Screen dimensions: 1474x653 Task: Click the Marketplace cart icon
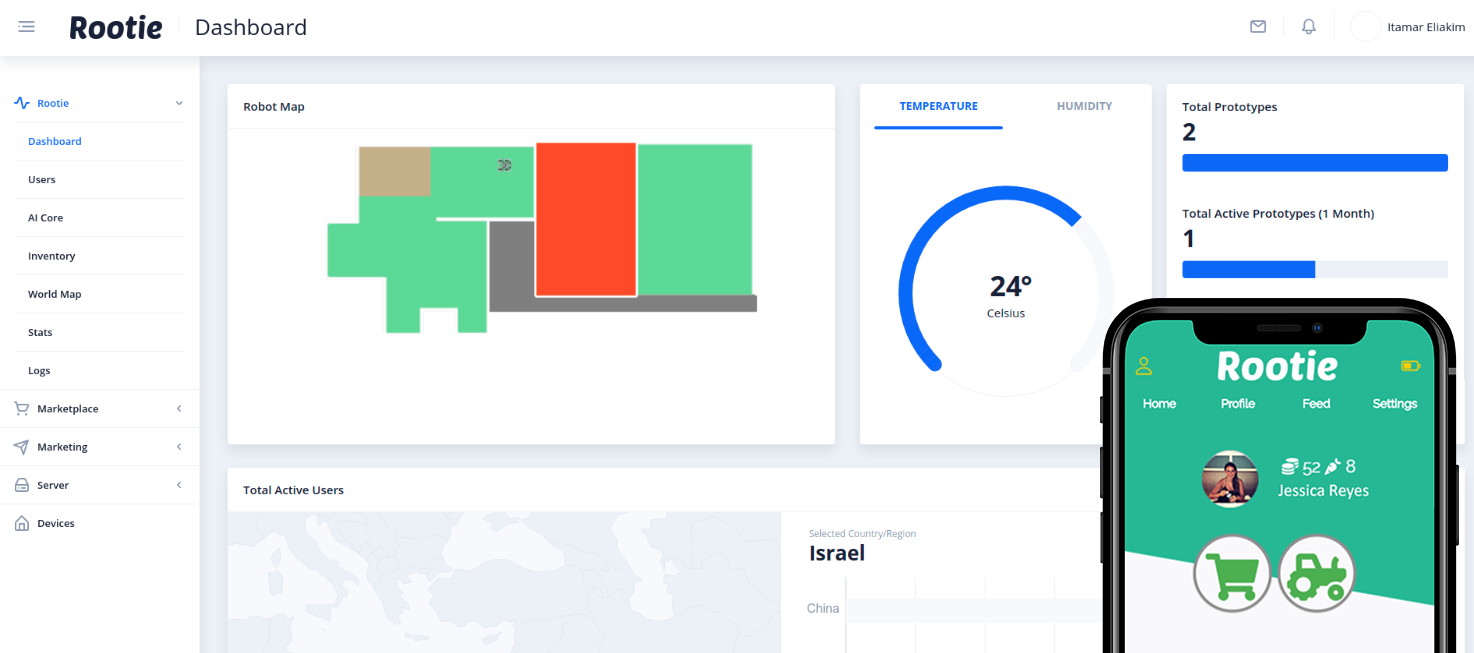pos(22,409)
